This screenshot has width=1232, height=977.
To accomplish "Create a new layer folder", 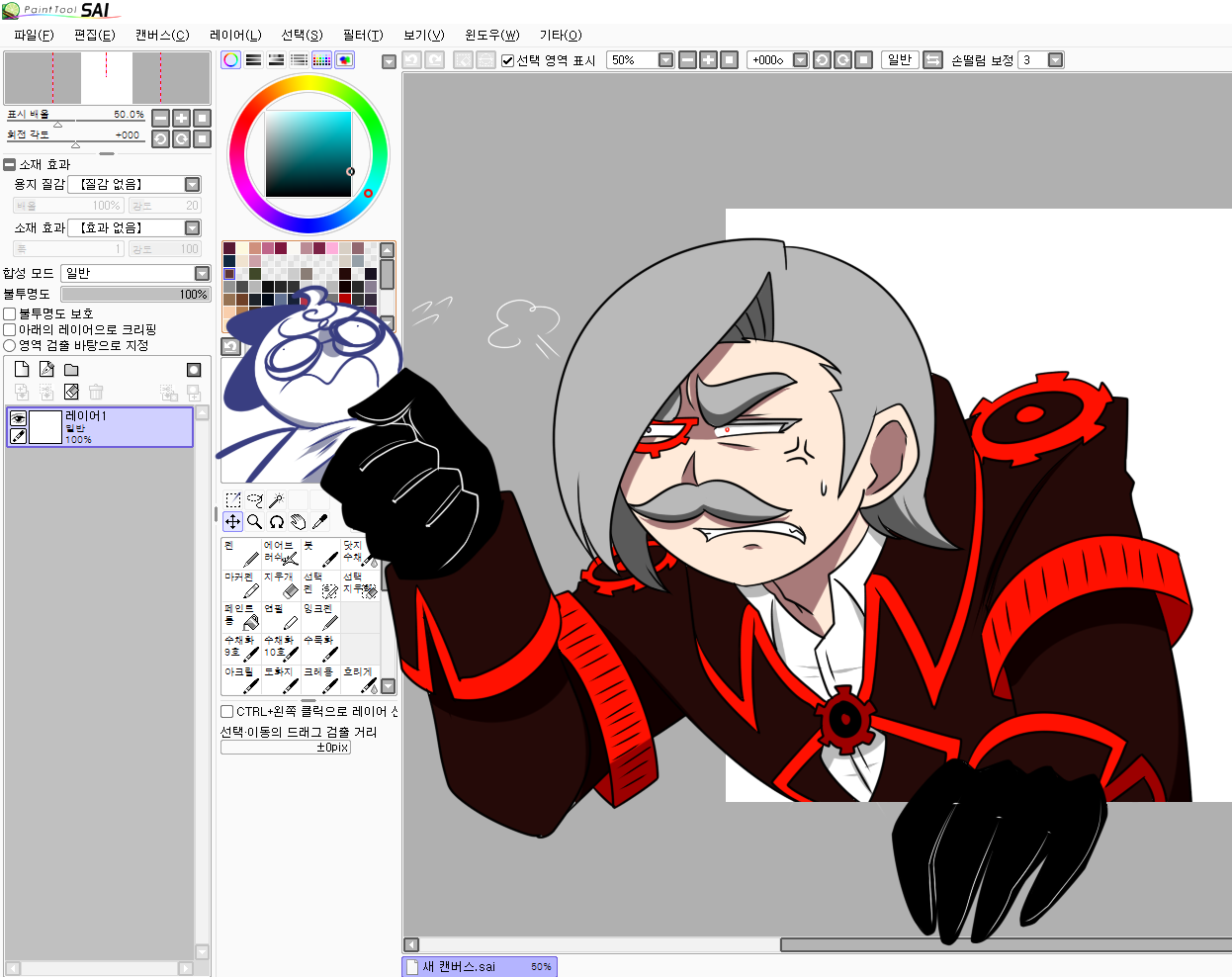I will [x=71, y=370].
